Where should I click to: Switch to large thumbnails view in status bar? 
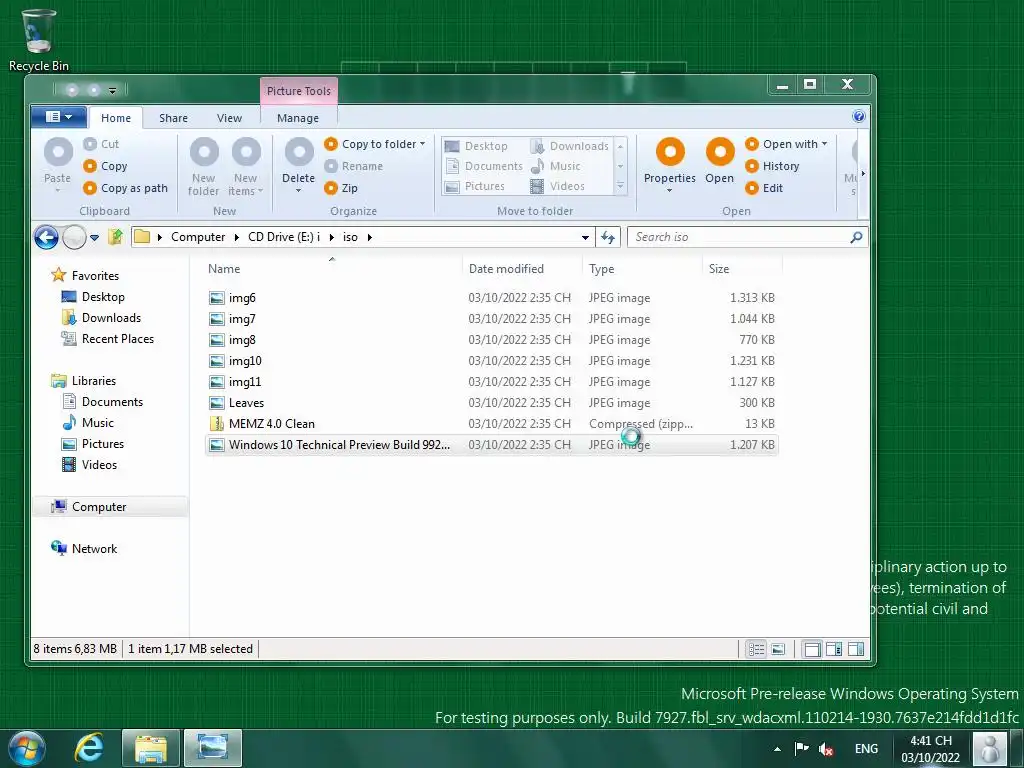pos(778,649)
